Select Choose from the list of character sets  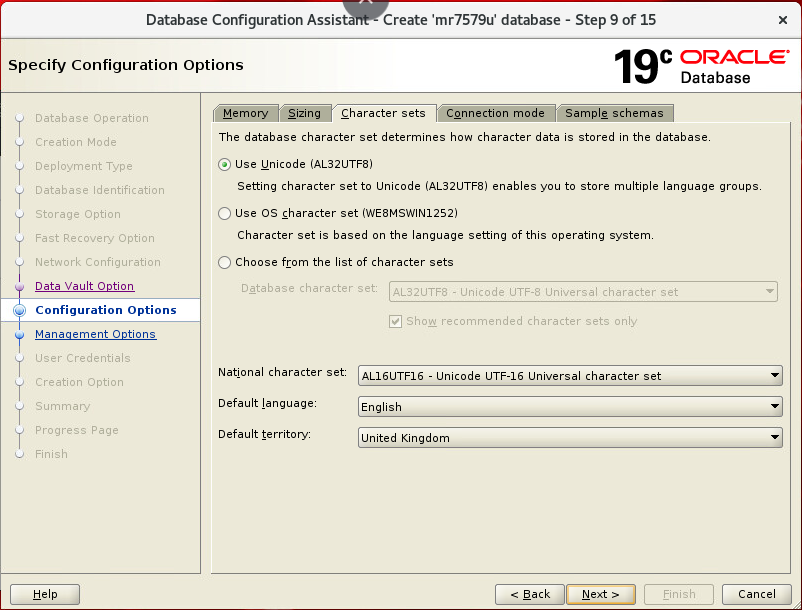pyautogui.click(x=224, y=262)
